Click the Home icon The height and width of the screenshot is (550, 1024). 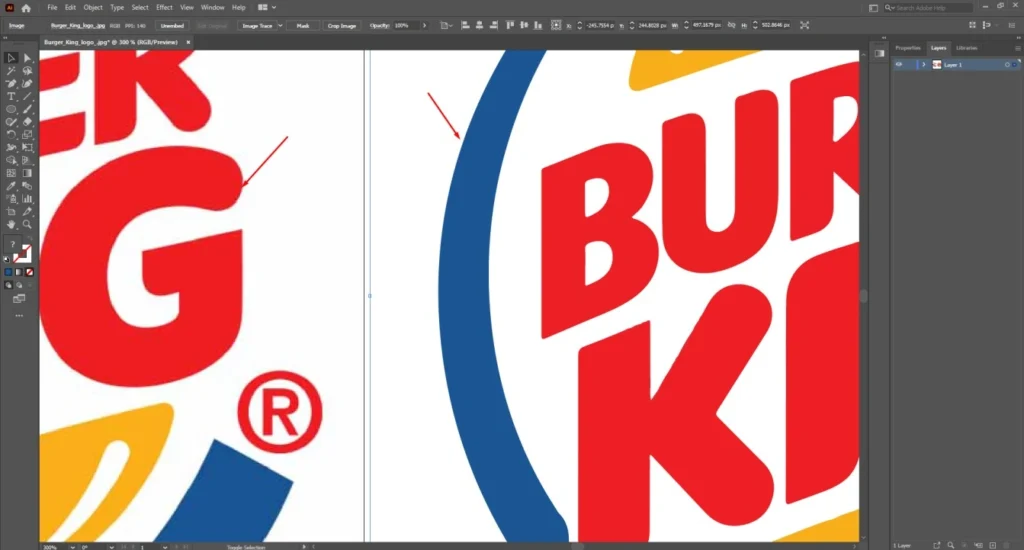[x=27, y=8]
